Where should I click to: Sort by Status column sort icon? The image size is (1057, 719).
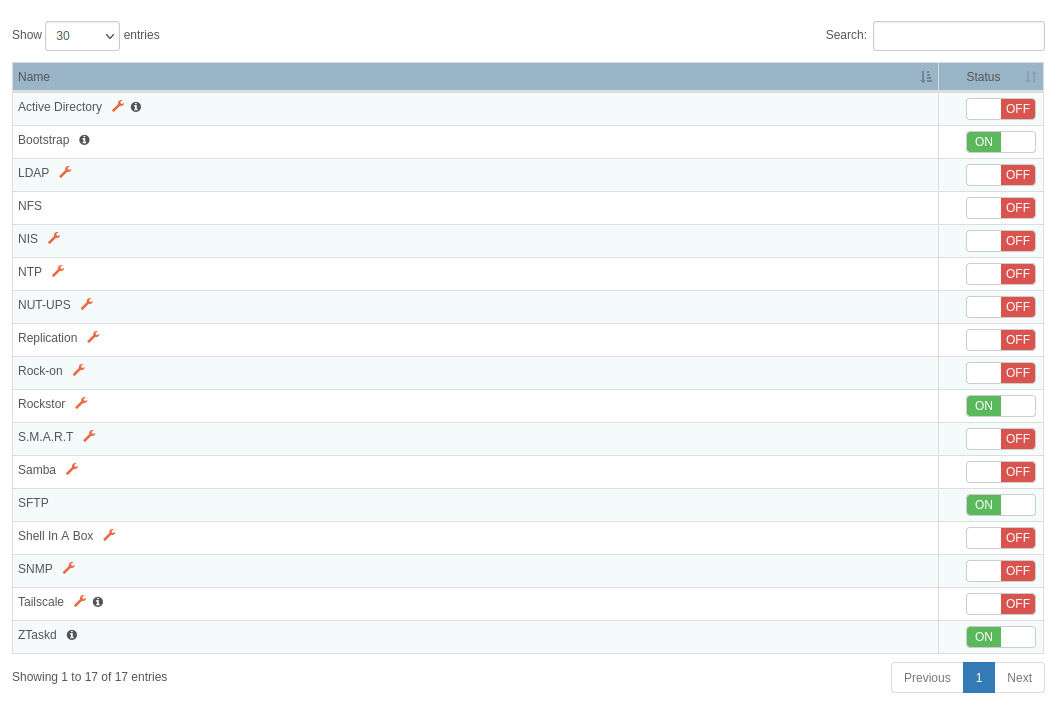coord(1031,77)
